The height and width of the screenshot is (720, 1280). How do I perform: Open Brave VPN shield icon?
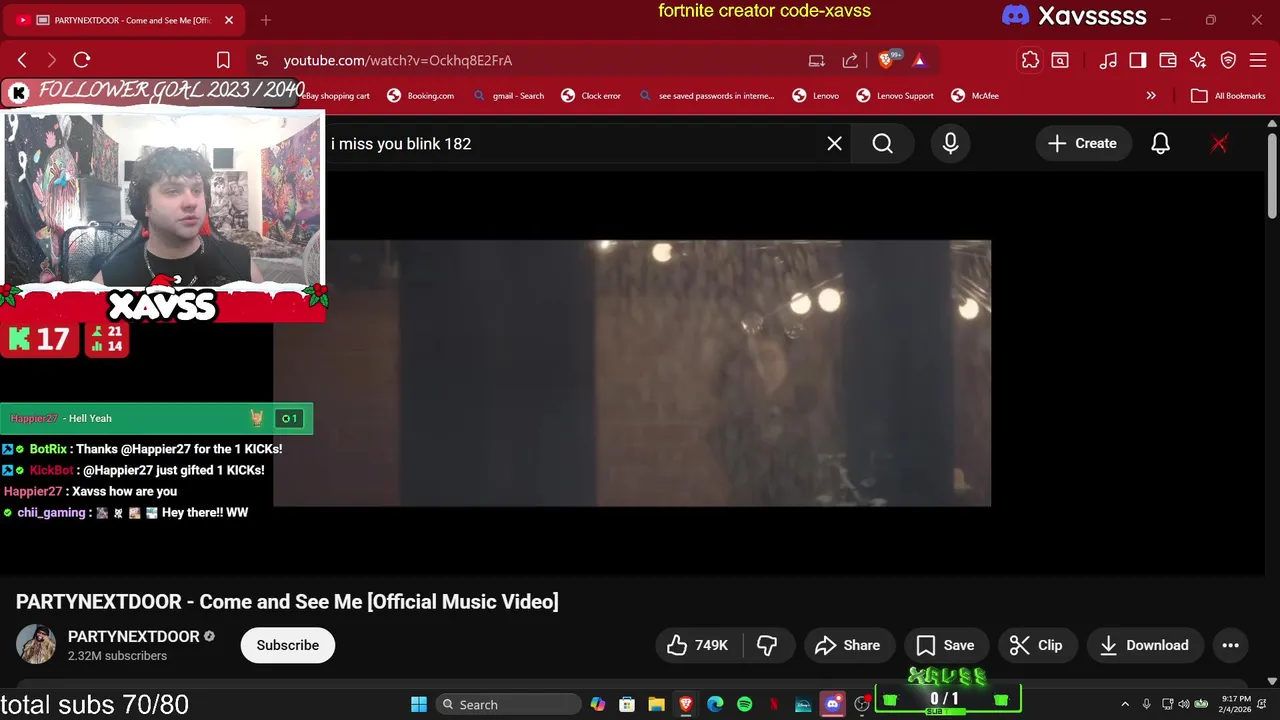click(x=1228, y=60)
